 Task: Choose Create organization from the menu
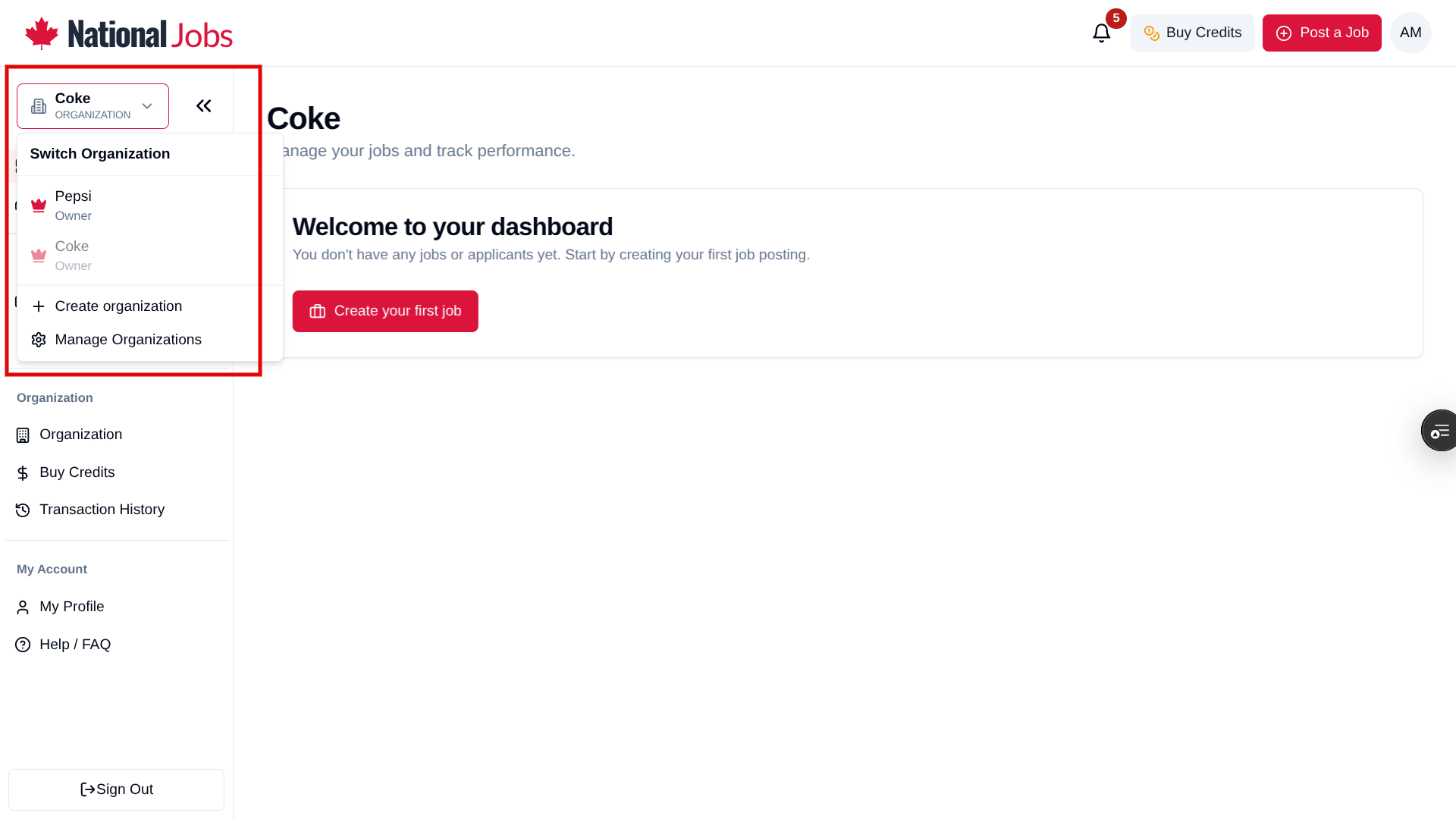[150, 306]
